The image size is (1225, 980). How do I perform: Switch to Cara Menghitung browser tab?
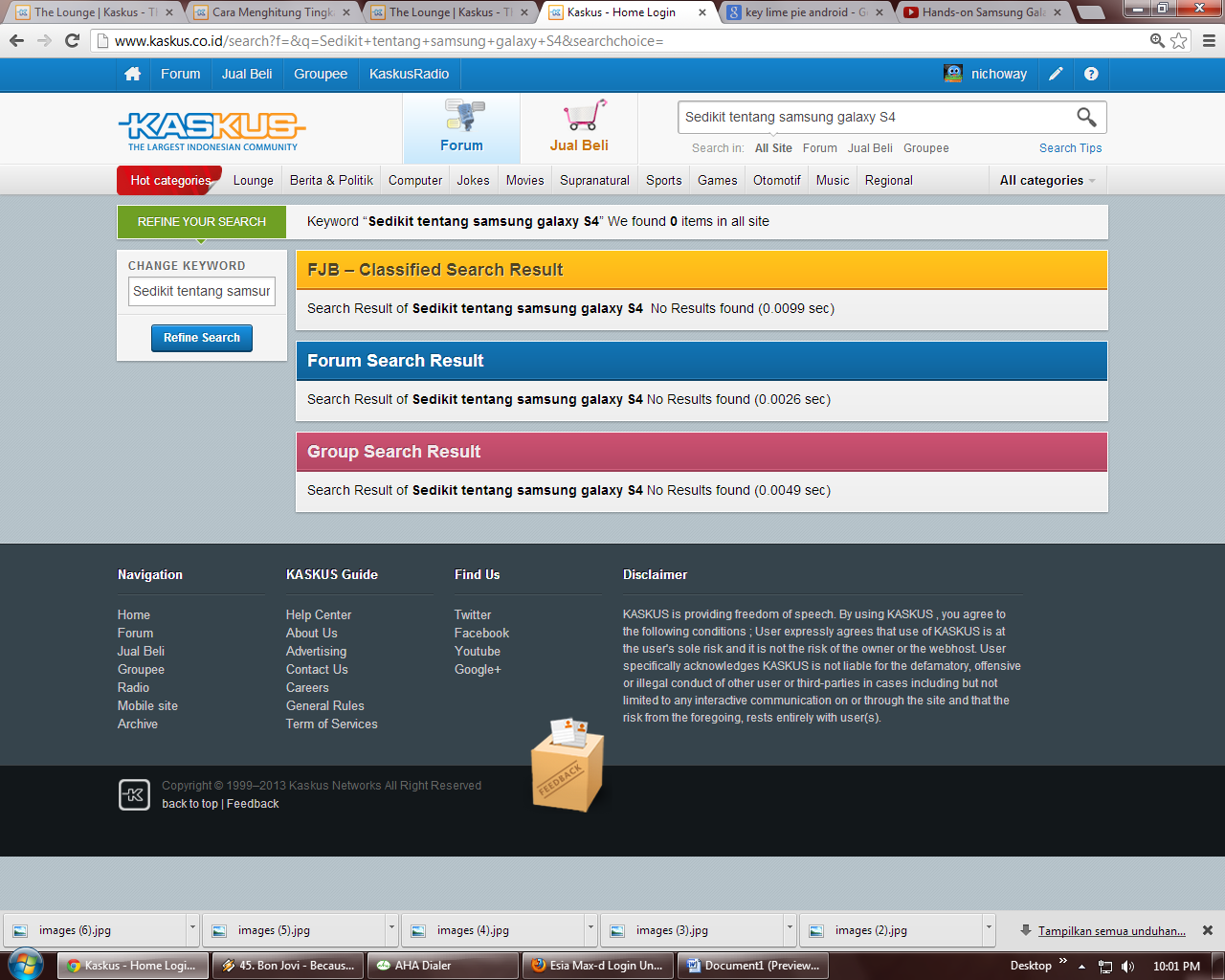coord(272,12)
